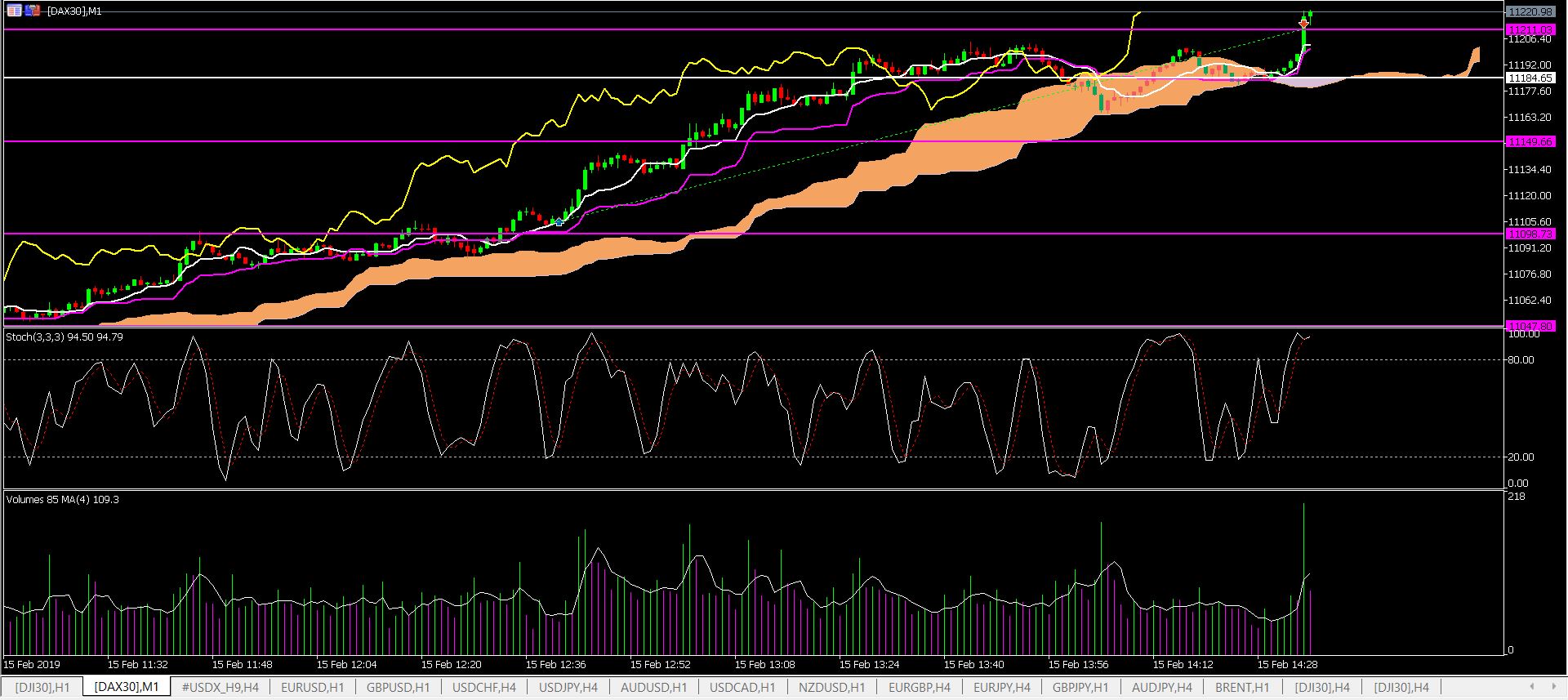Open the [DJI30],H4 tab next to BRENT,H1

click(x=1322, y=687)
